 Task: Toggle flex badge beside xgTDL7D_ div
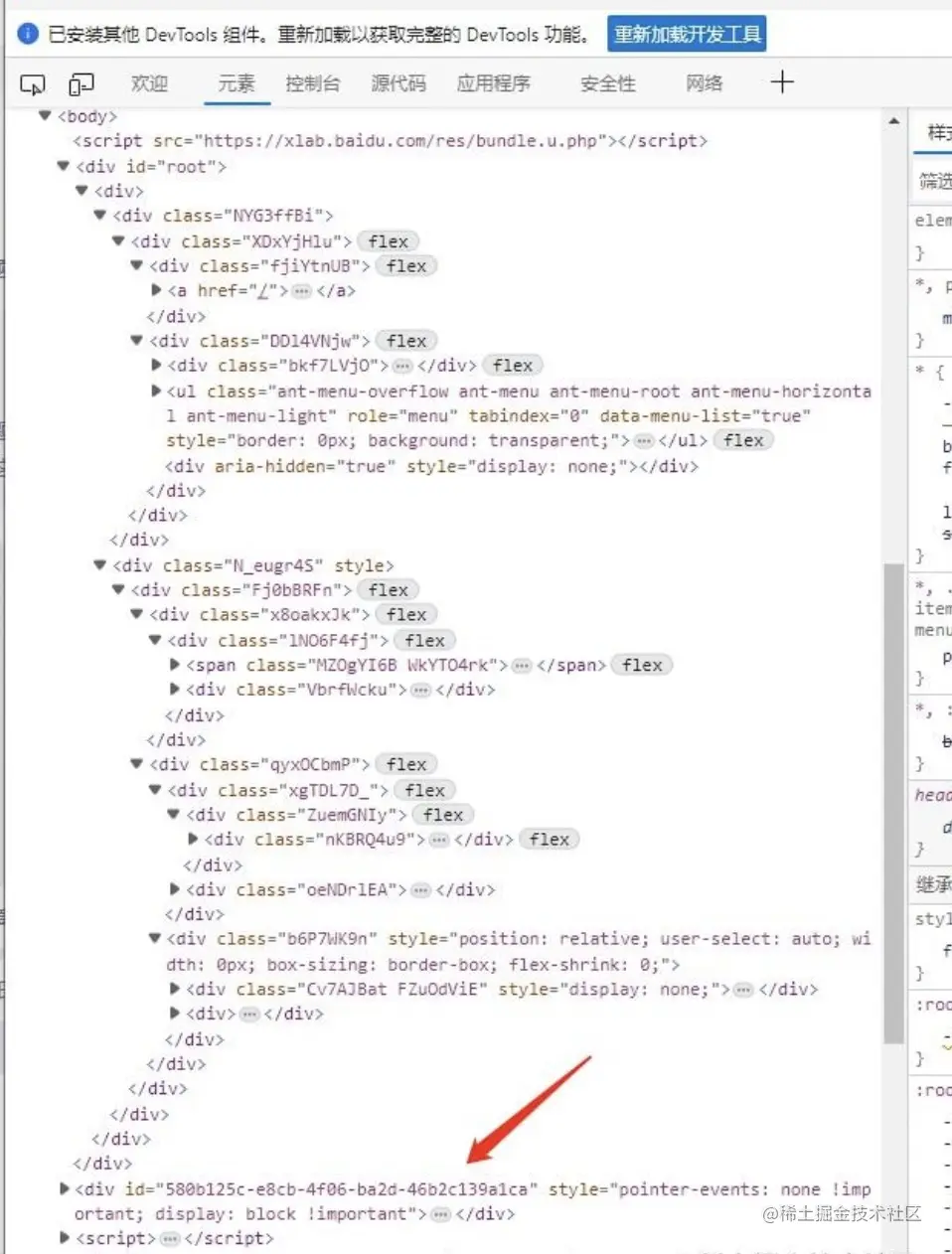(x=424, y=790)
